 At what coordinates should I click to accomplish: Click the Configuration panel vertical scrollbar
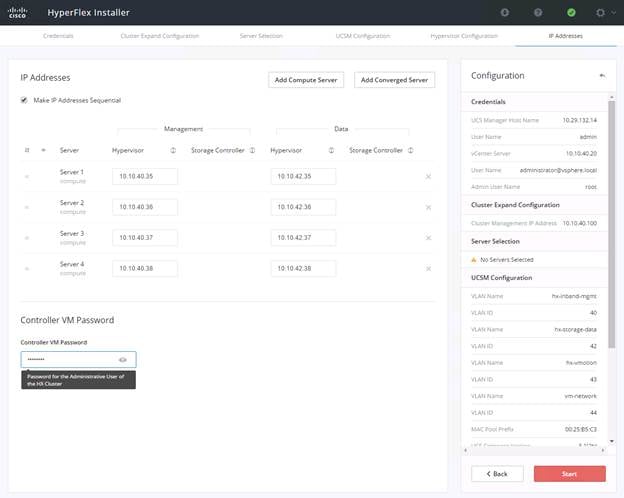click(612, 224)
